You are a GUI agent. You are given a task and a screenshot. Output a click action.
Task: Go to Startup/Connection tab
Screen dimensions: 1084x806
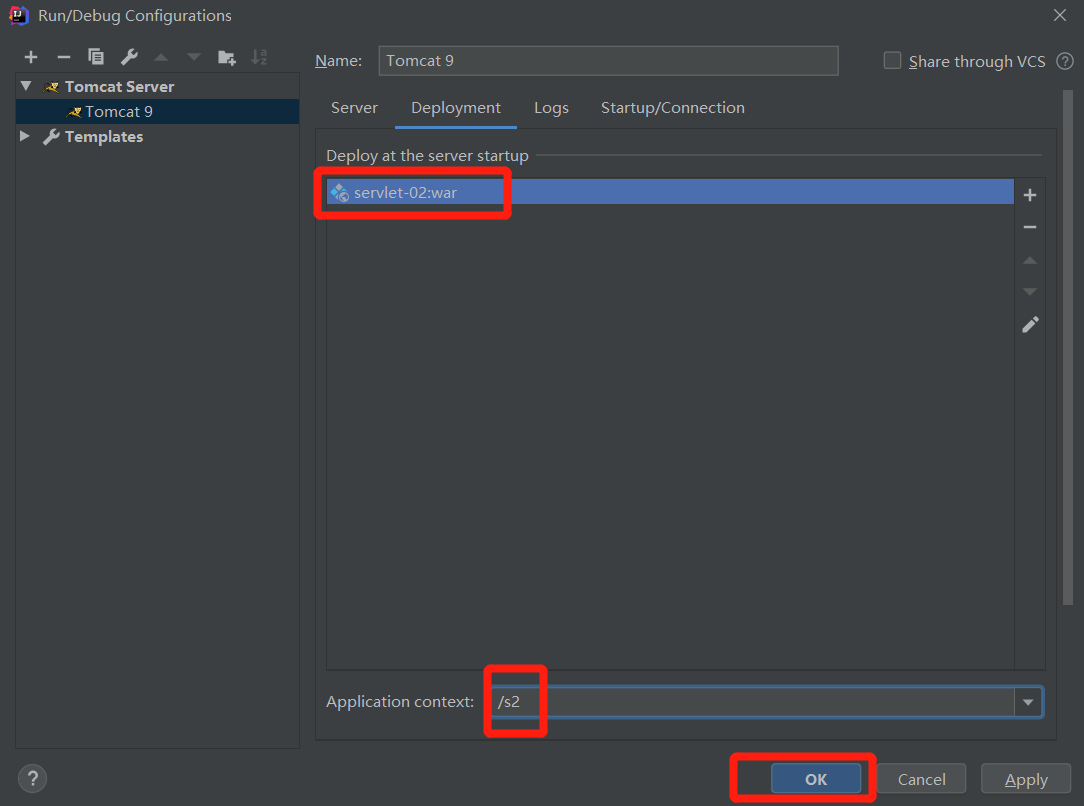point(673,108)
